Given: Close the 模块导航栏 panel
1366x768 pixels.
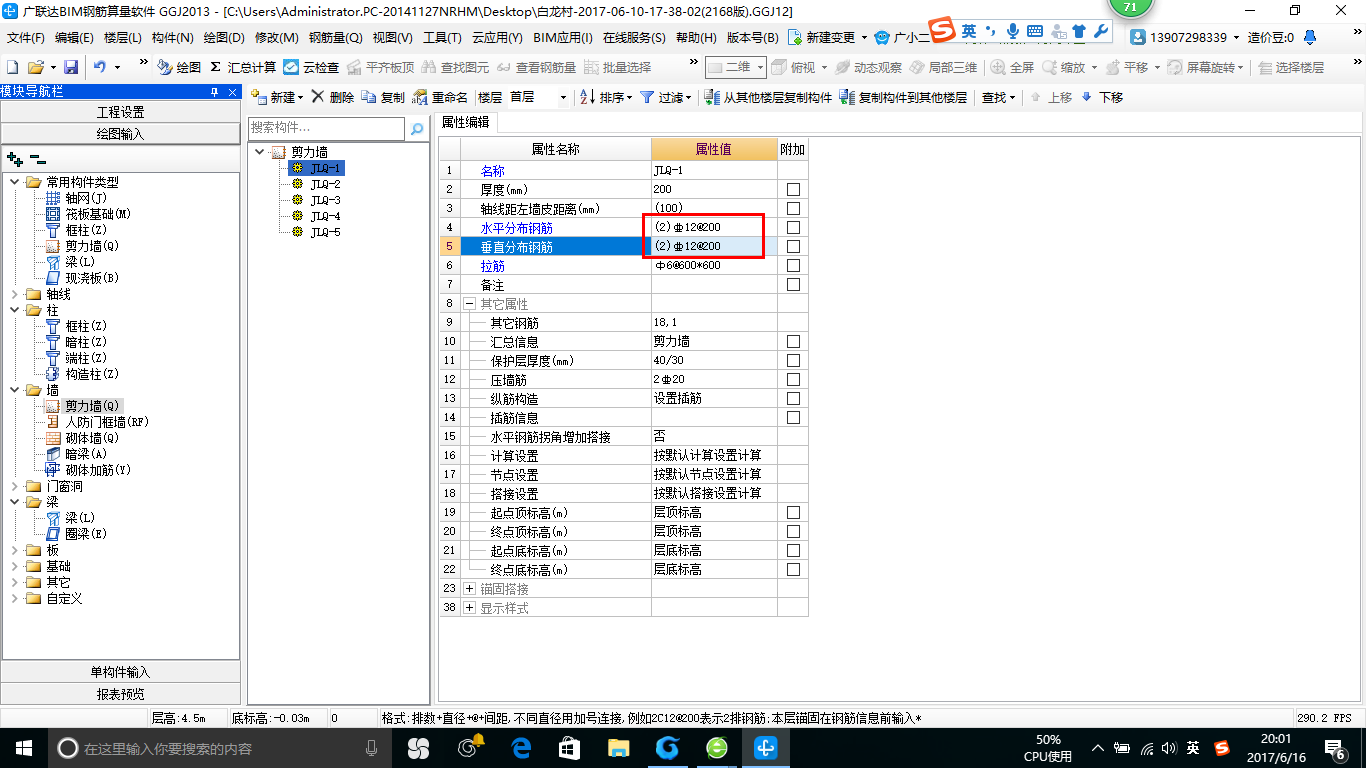Looking at the screenshot, I should pyautogui.click(x=232, y=92).
